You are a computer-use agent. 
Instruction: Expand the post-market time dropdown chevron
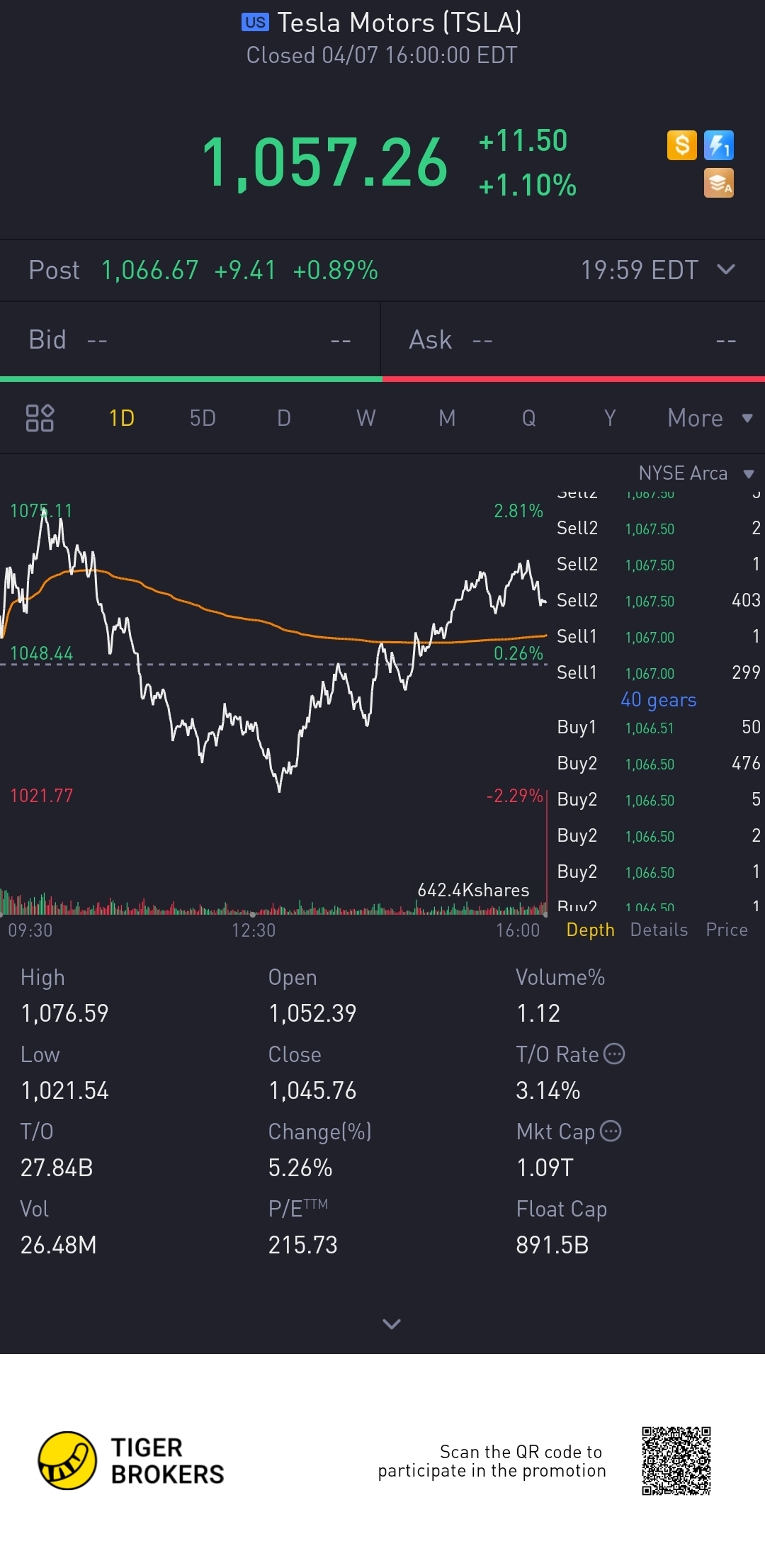coord(726,269)
